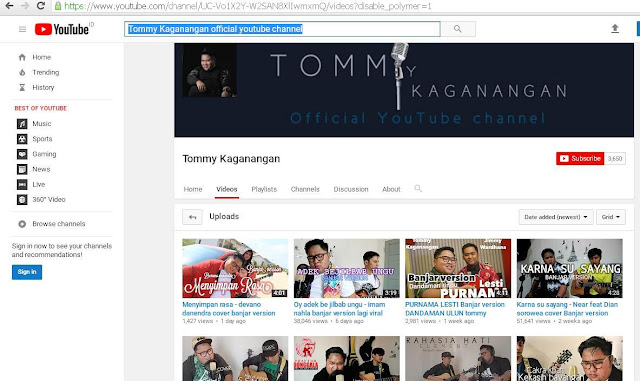Open the hamburger guide menu

(x=22, y=29)
